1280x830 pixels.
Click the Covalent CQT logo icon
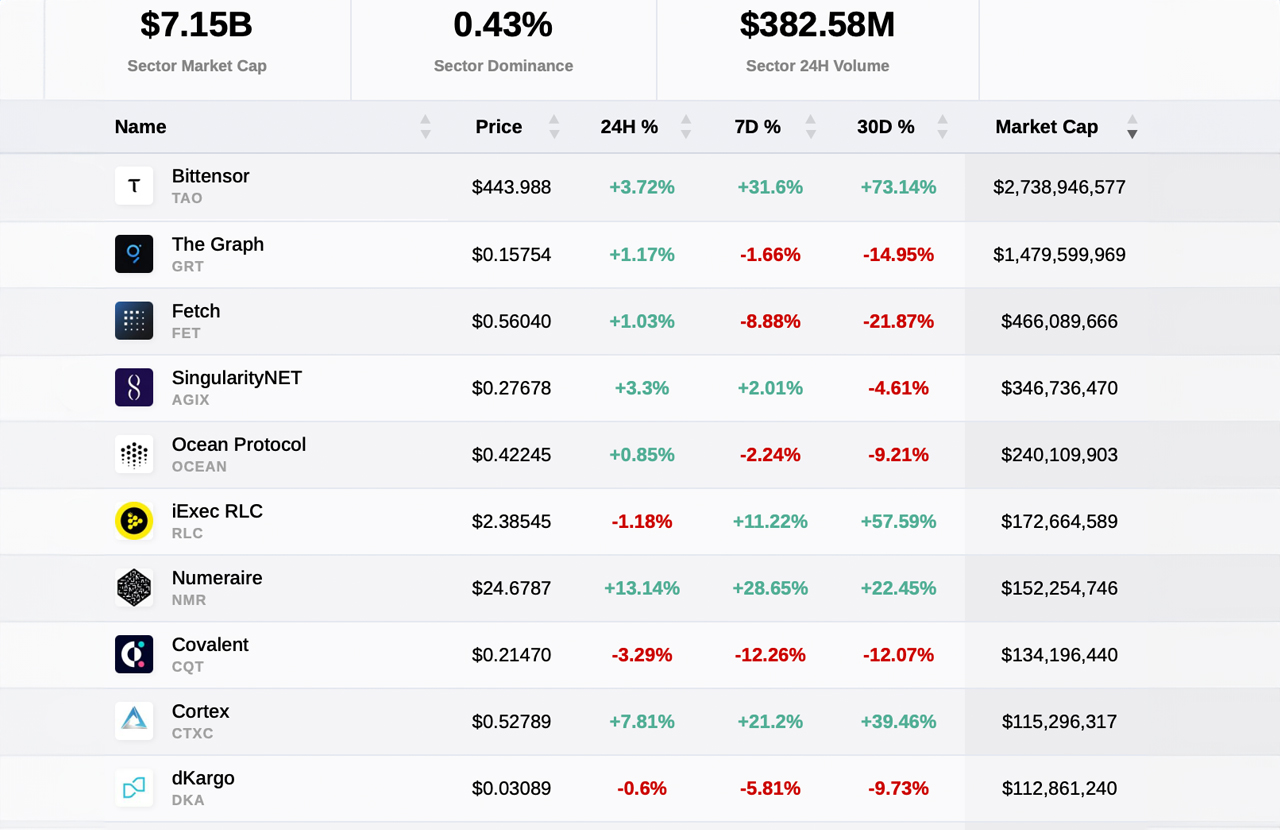(134, 654)
